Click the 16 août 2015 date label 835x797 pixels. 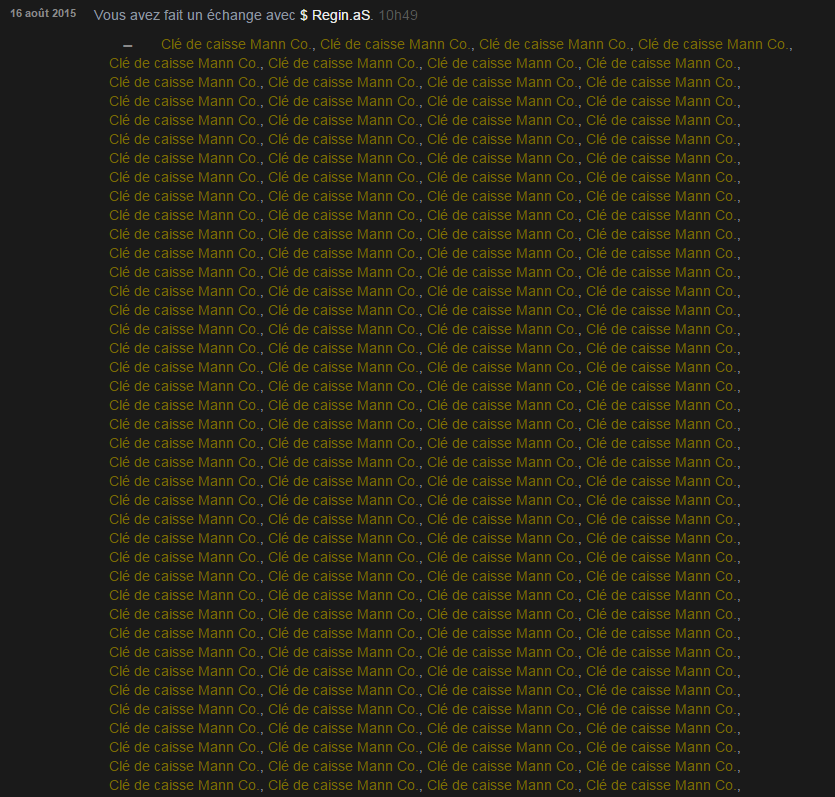click(42, 15)
